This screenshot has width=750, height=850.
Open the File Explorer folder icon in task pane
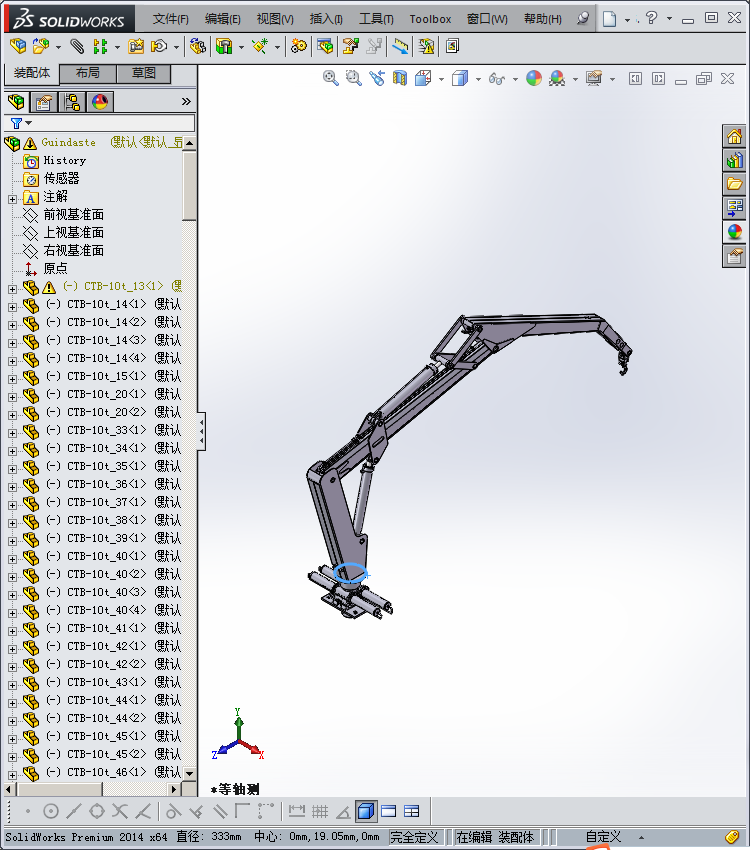pos(735,184)
